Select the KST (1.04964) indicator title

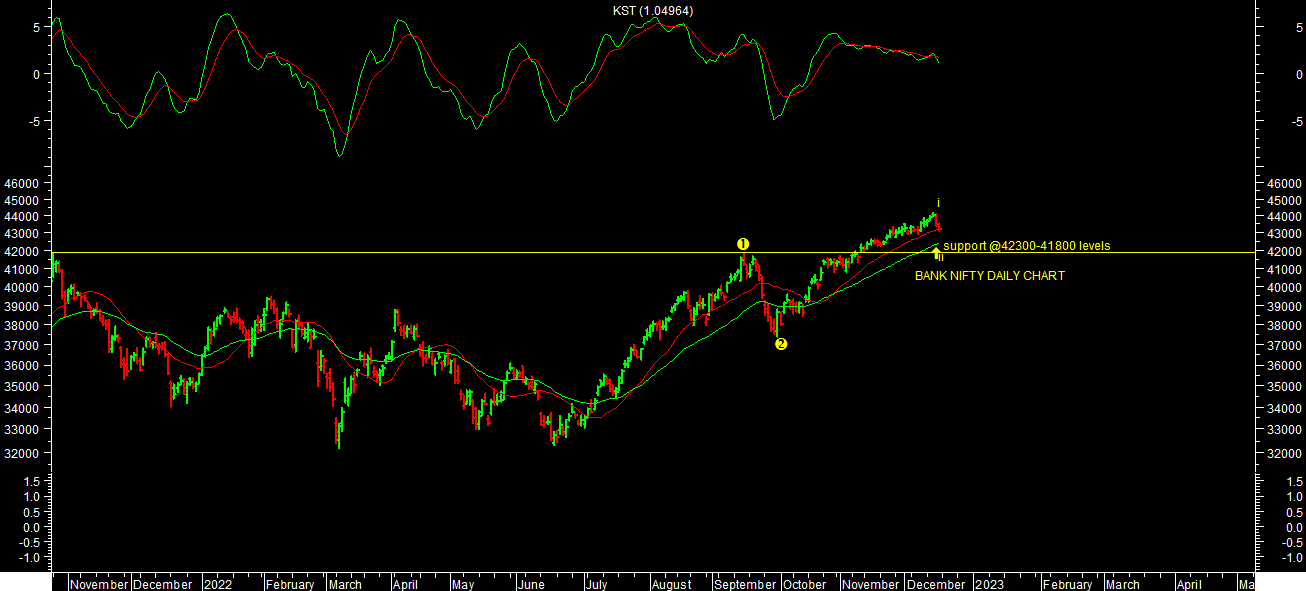pyautogui.click(x=653, y=11)
